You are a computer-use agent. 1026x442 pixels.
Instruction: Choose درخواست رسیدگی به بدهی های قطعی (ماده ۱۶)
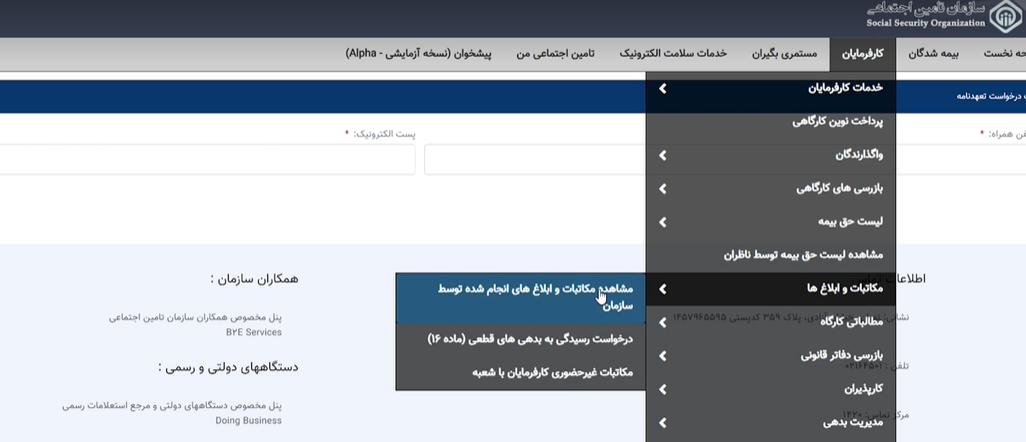tap(521, 340)
